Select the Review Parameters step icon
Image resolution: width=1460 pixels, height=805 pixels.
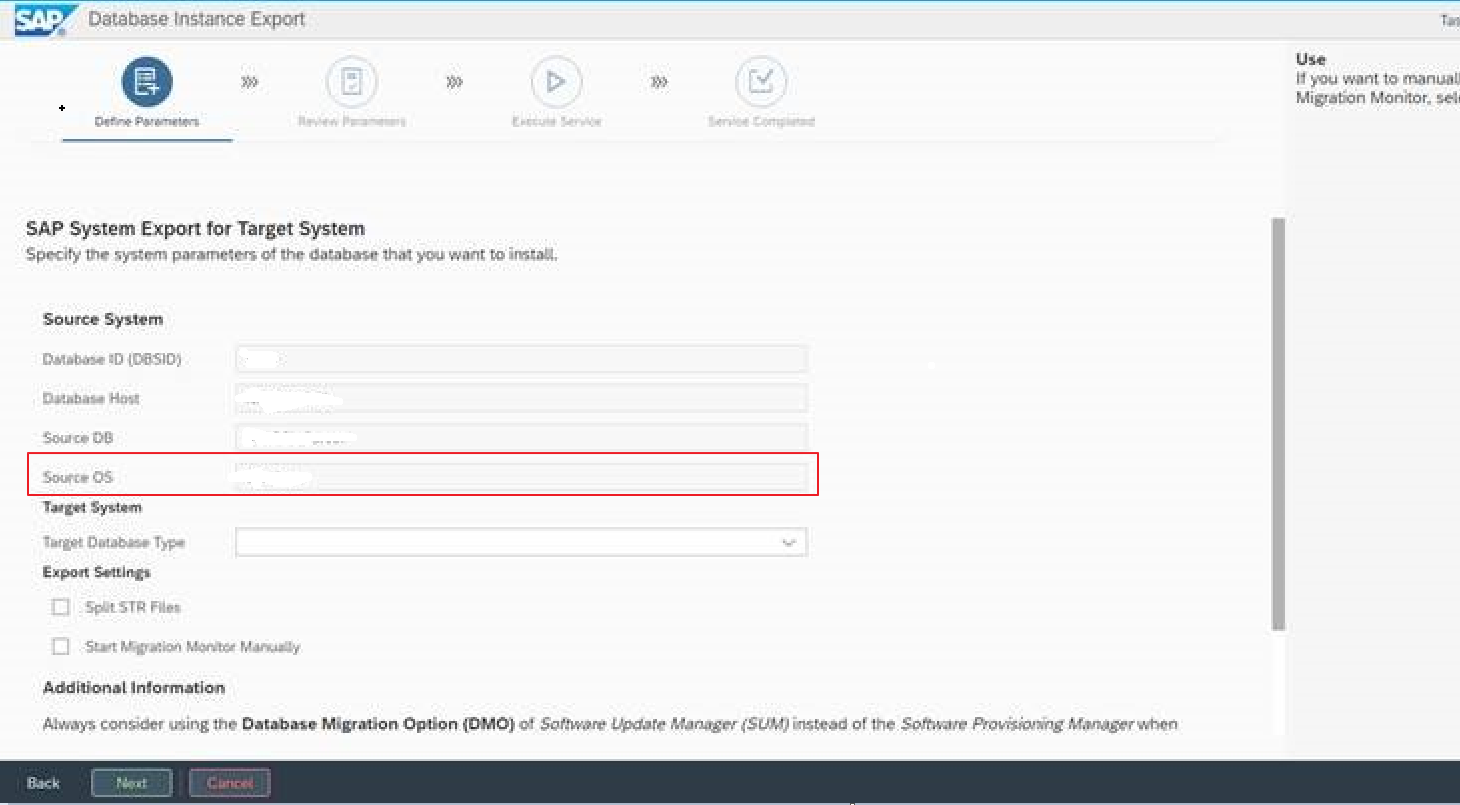point(352,82)
